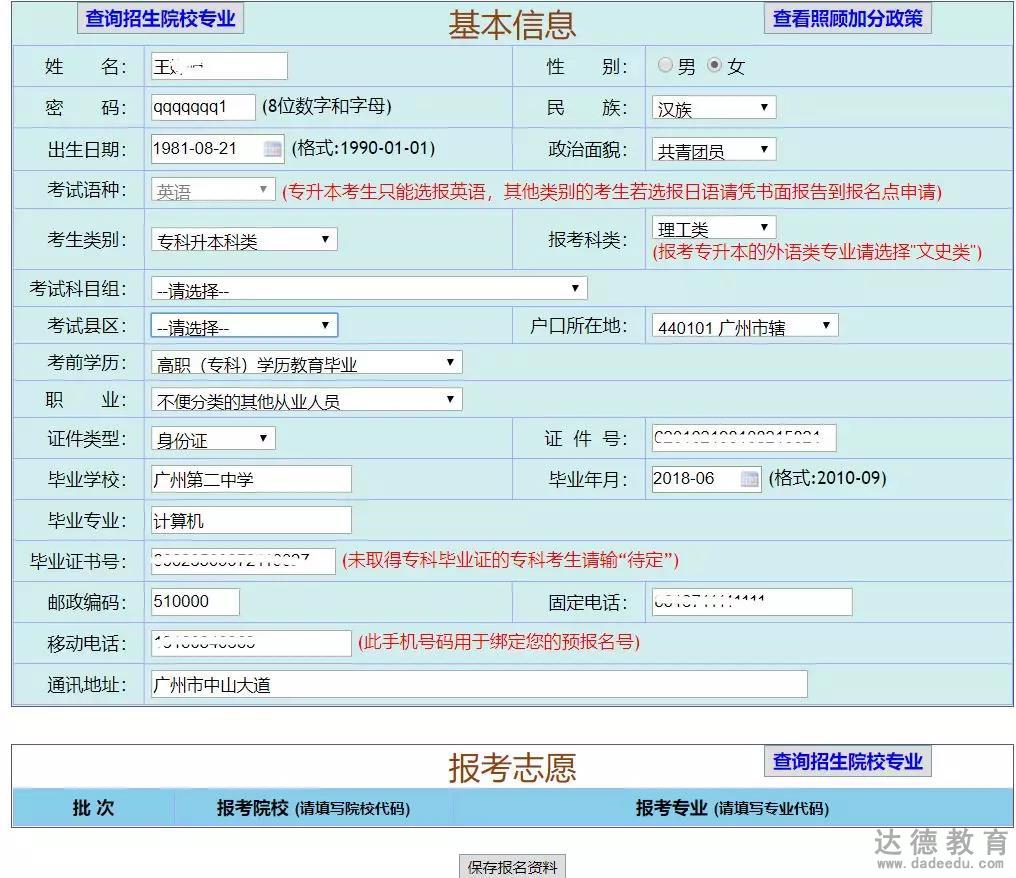Click the red note about 外语类专业请选择文史类

[x=817, y=251]
